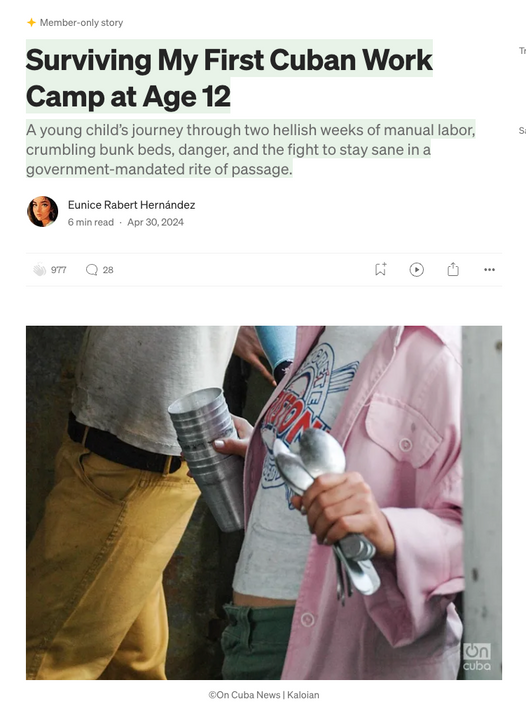526x720 pixels.
Task: Click the Member-only story star icon
Action: (31, 22)
